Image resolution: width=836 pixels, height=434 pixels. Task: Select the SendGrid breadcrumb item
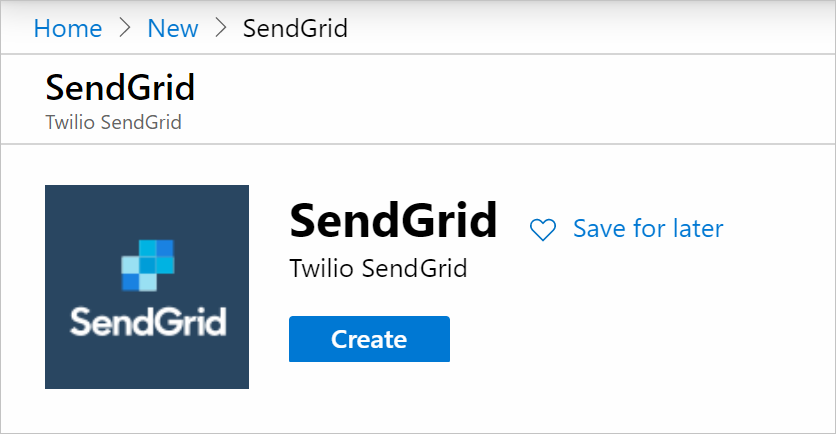(x=295, y=28)
